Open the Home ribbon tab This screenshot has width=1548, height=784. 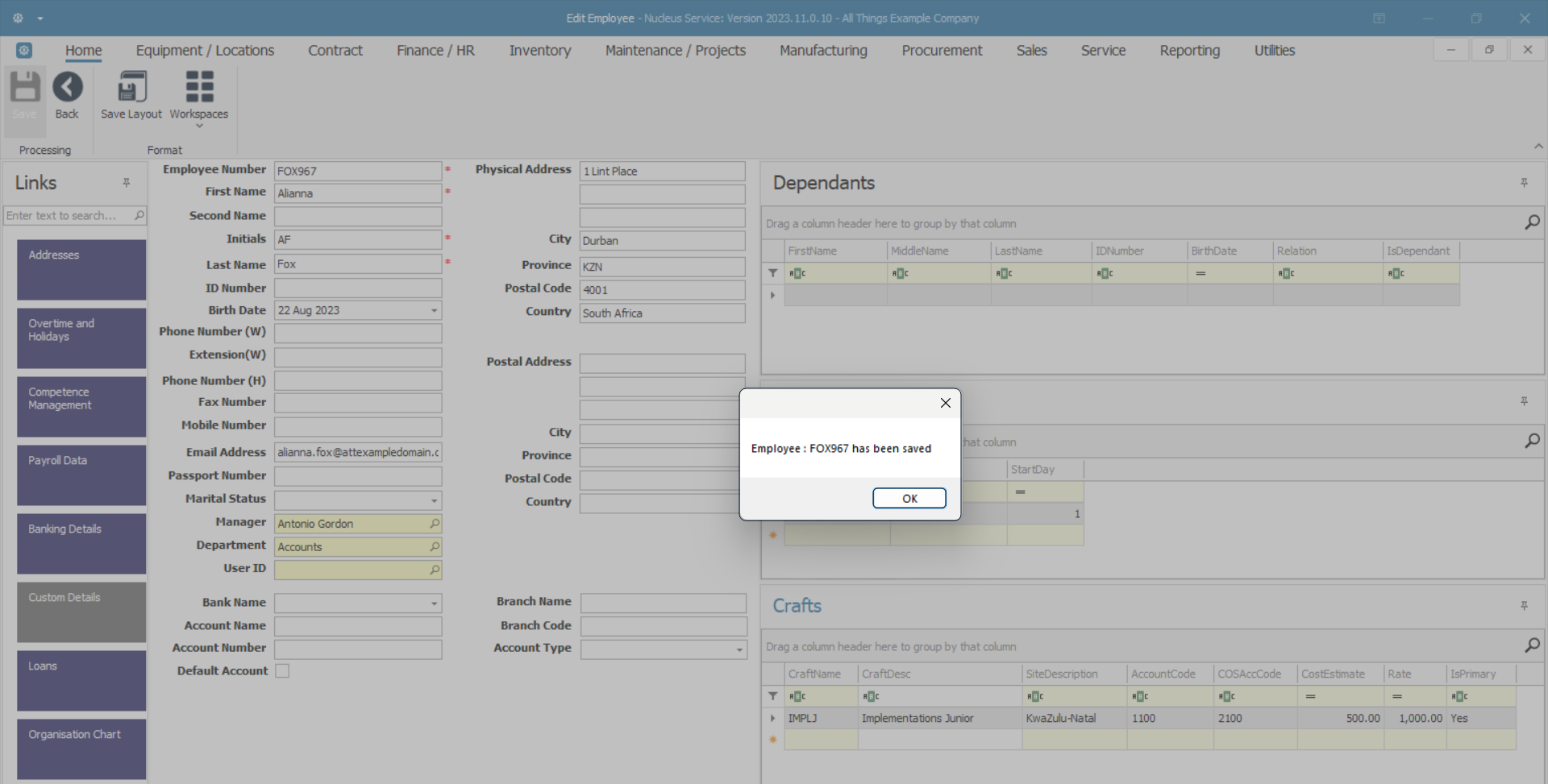point(84,50)
